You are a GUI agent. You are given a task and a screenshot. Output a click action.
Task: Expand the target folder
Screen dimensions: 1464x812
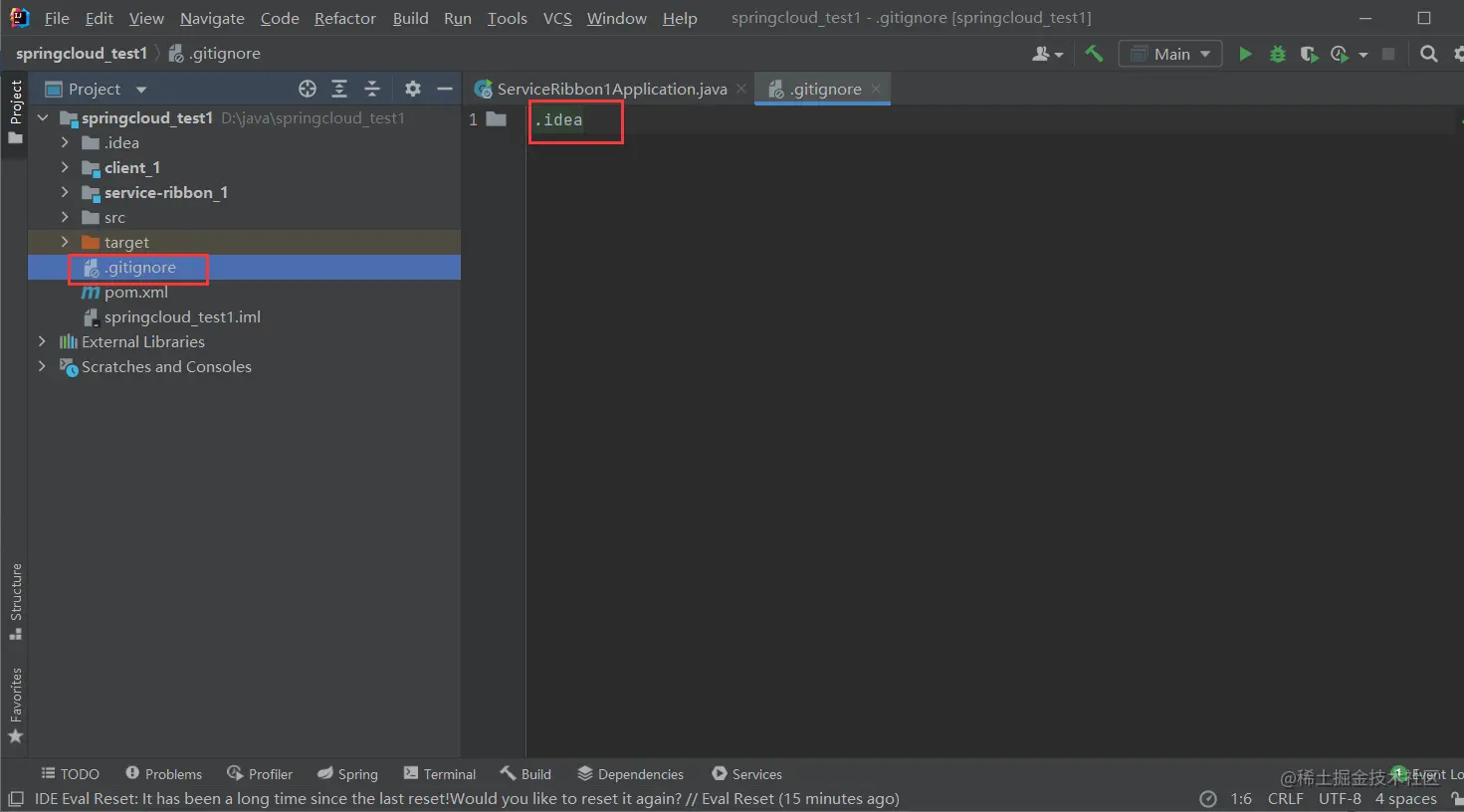(x=65, y=242)
